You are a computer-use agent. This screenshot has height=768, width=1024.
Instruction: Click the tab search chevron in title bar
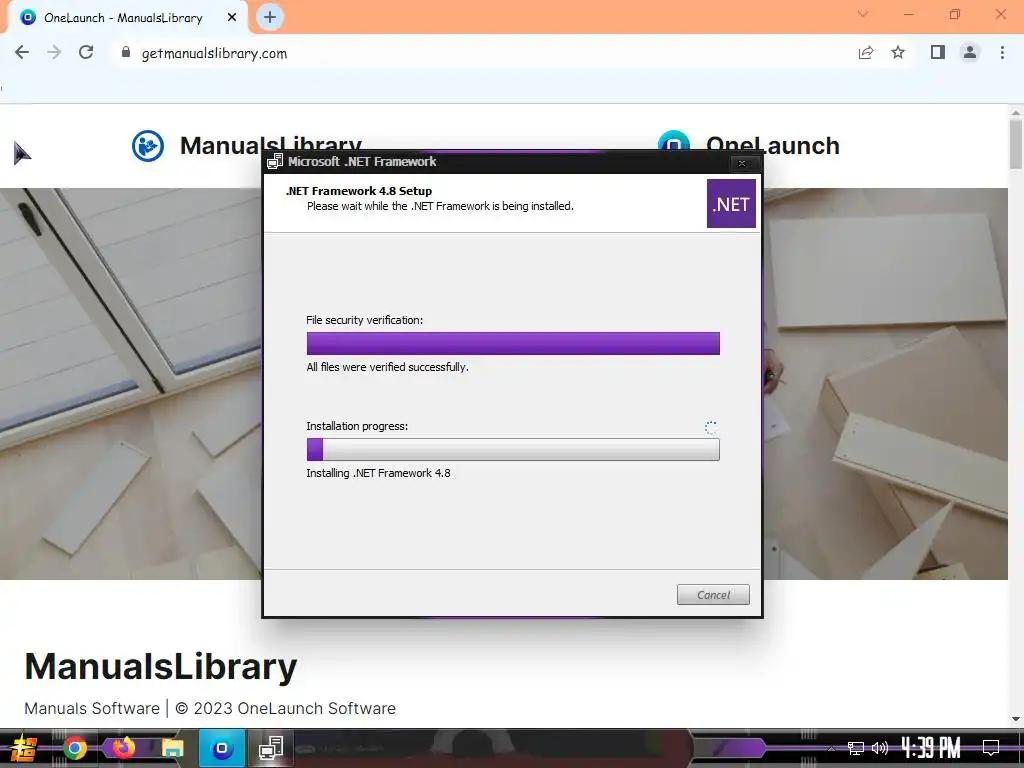pos(863,14)
